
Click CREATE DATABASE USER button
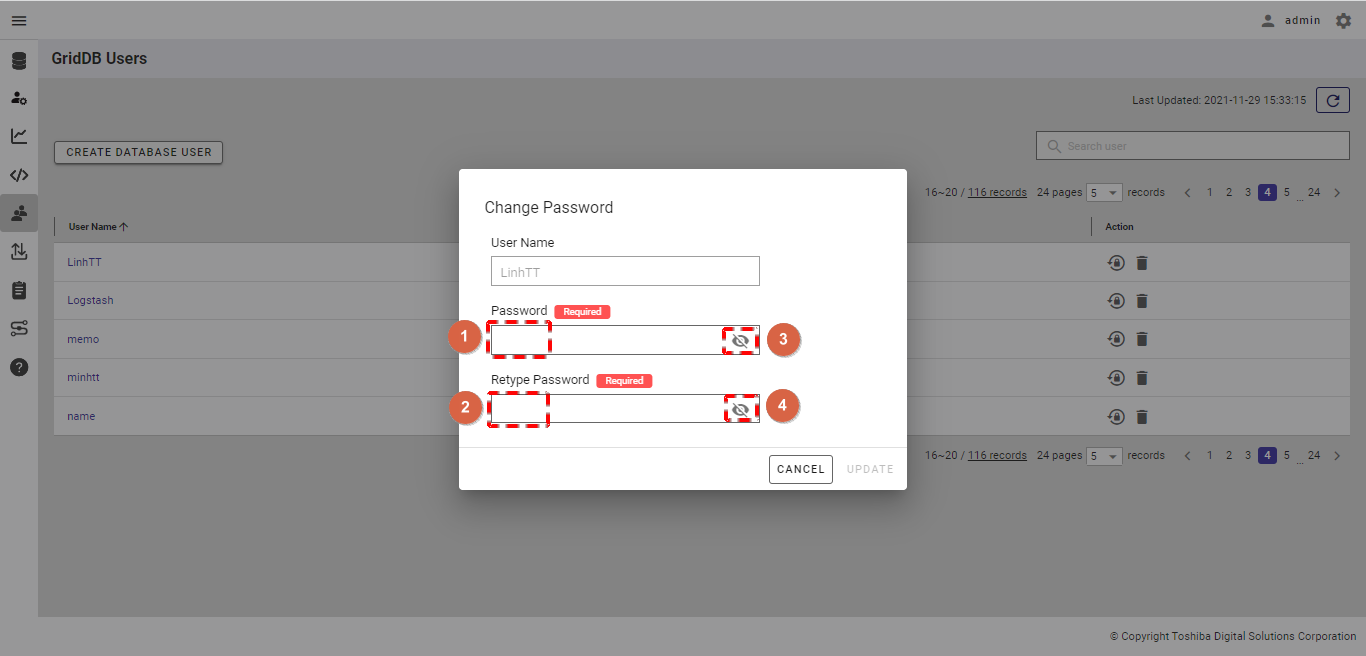(x=139, y=152)
